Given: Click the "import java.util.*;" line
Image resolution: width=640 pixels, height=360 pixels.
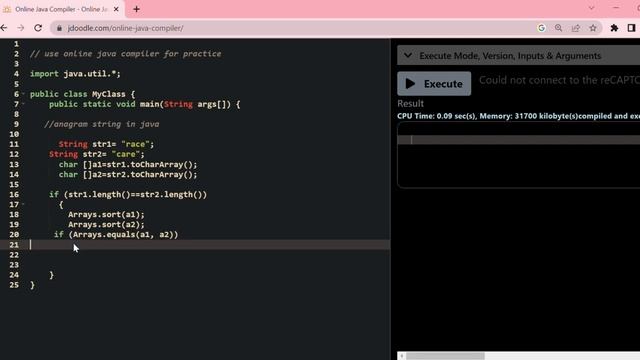Looking at the screenshot, I should pos(75,74).
